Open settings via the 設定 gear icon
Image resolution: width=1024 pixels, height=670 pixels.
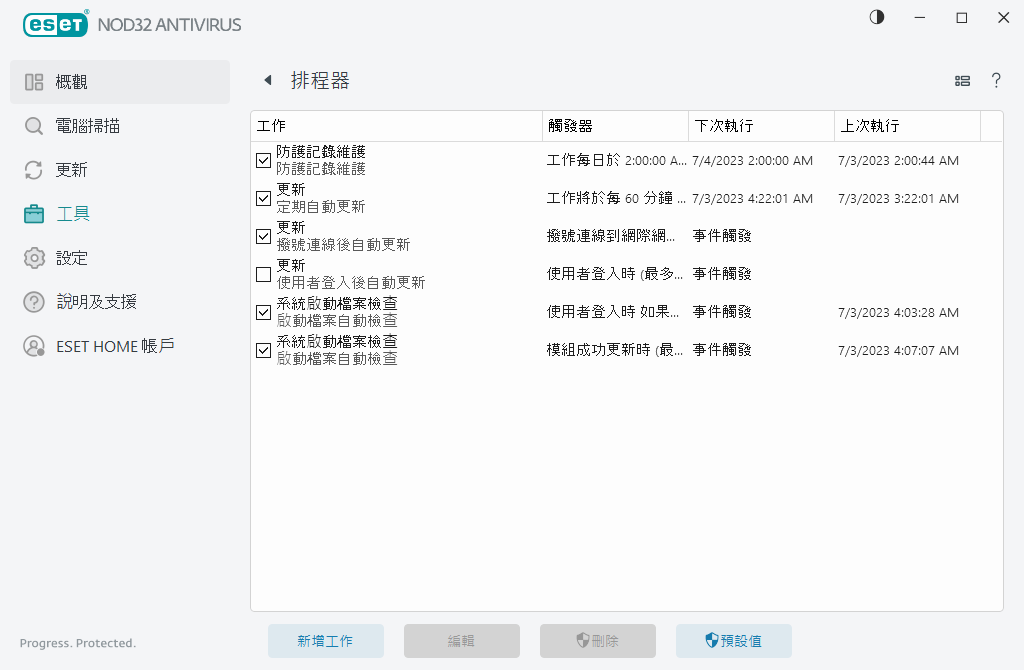(x=32, y=258)
